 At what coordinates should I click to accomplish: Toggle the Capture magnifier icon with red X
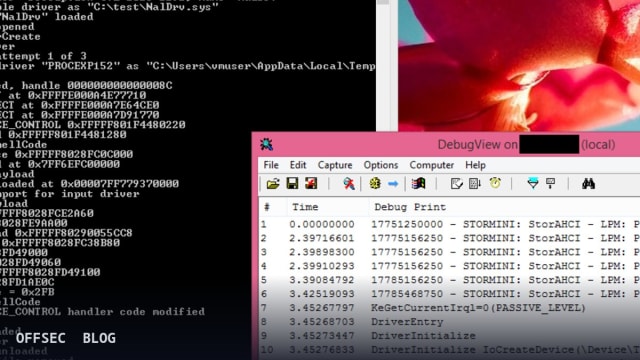pyautogui.click(x=349, y=184)
